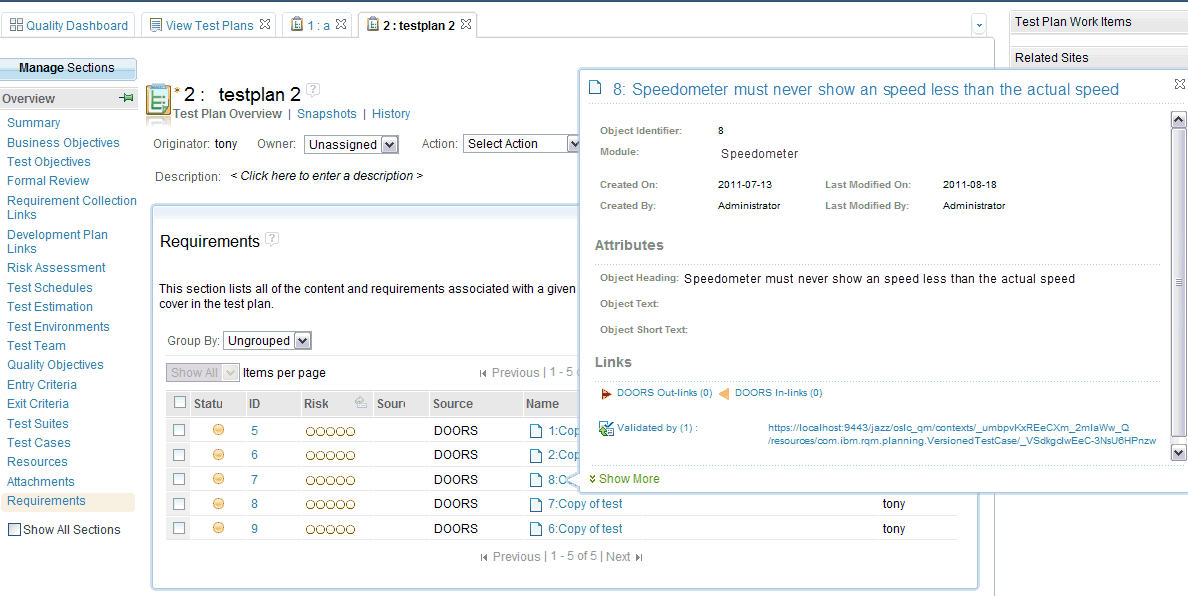The width and height of the screenshot is (1188, 596).
Task: Click the test plan icon beside testplan 2
Action: pos(157,100)
